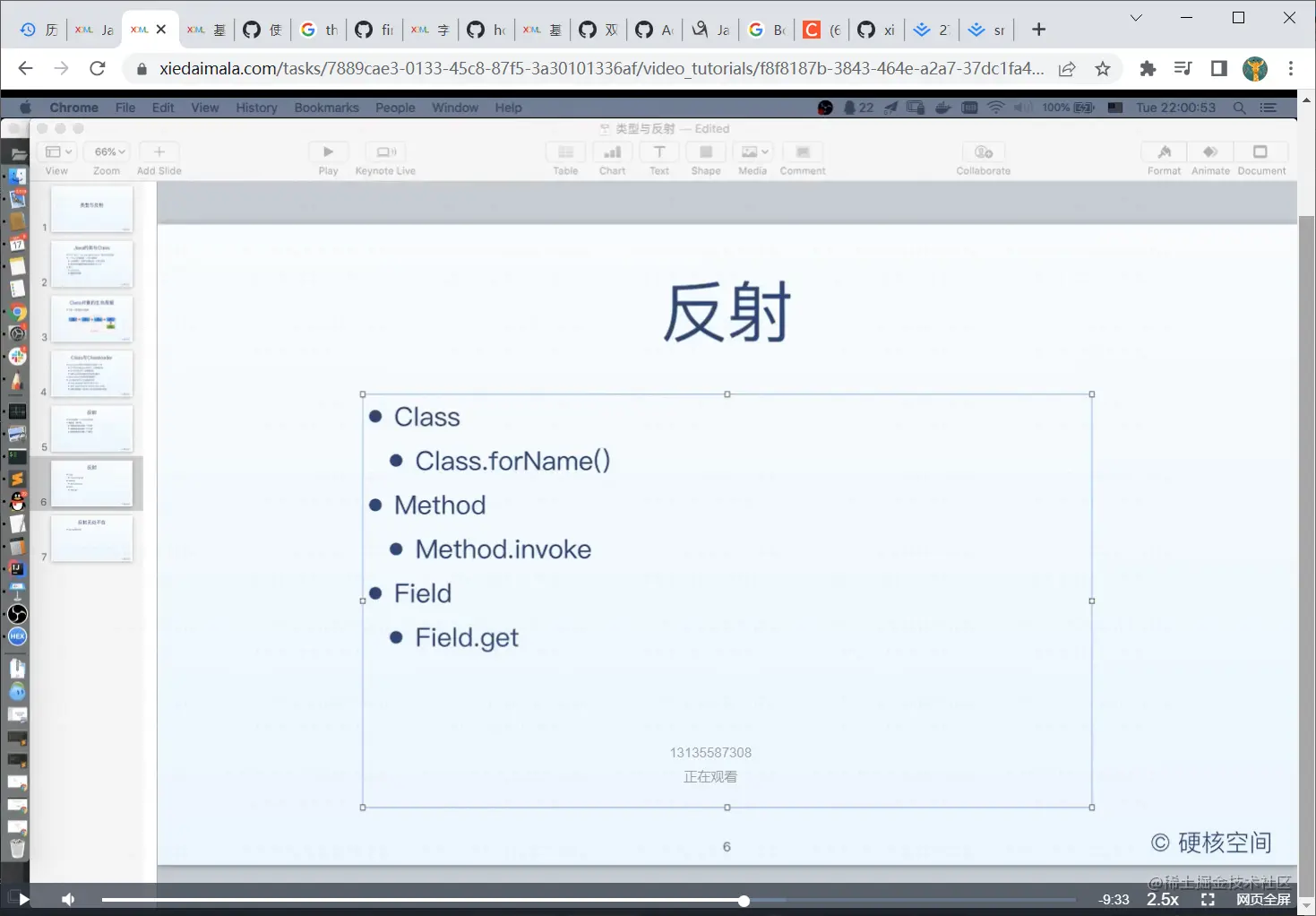Image resolution: width=1316 pixels, height=916 pixels.
Task: Click the Keynote Live icon
Action: click(x=386, y=152)
